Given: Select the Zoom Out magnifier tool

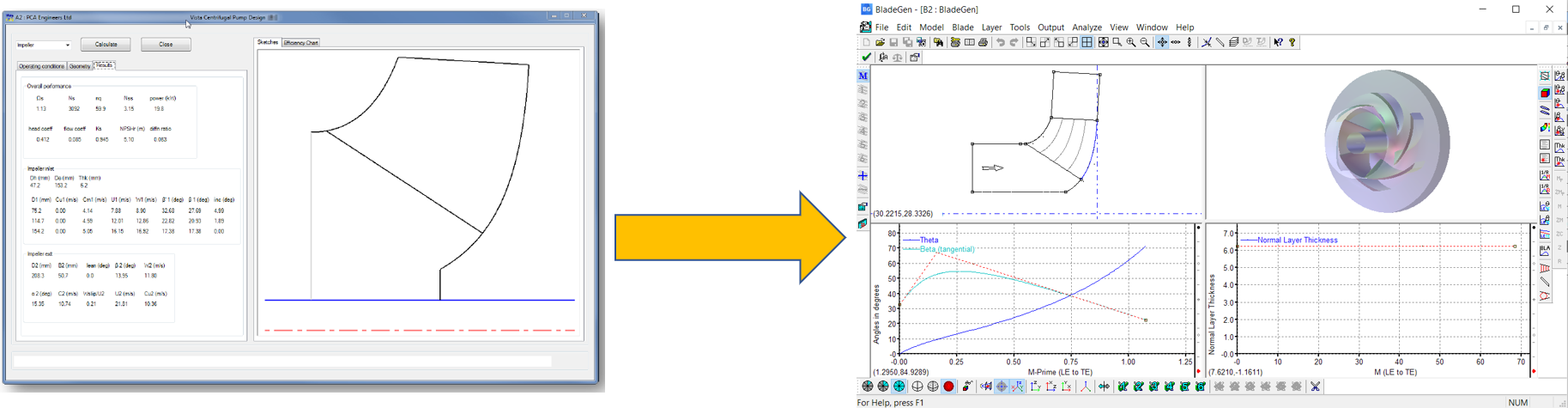Looking at the screenshot, I should click(1145, 42).
